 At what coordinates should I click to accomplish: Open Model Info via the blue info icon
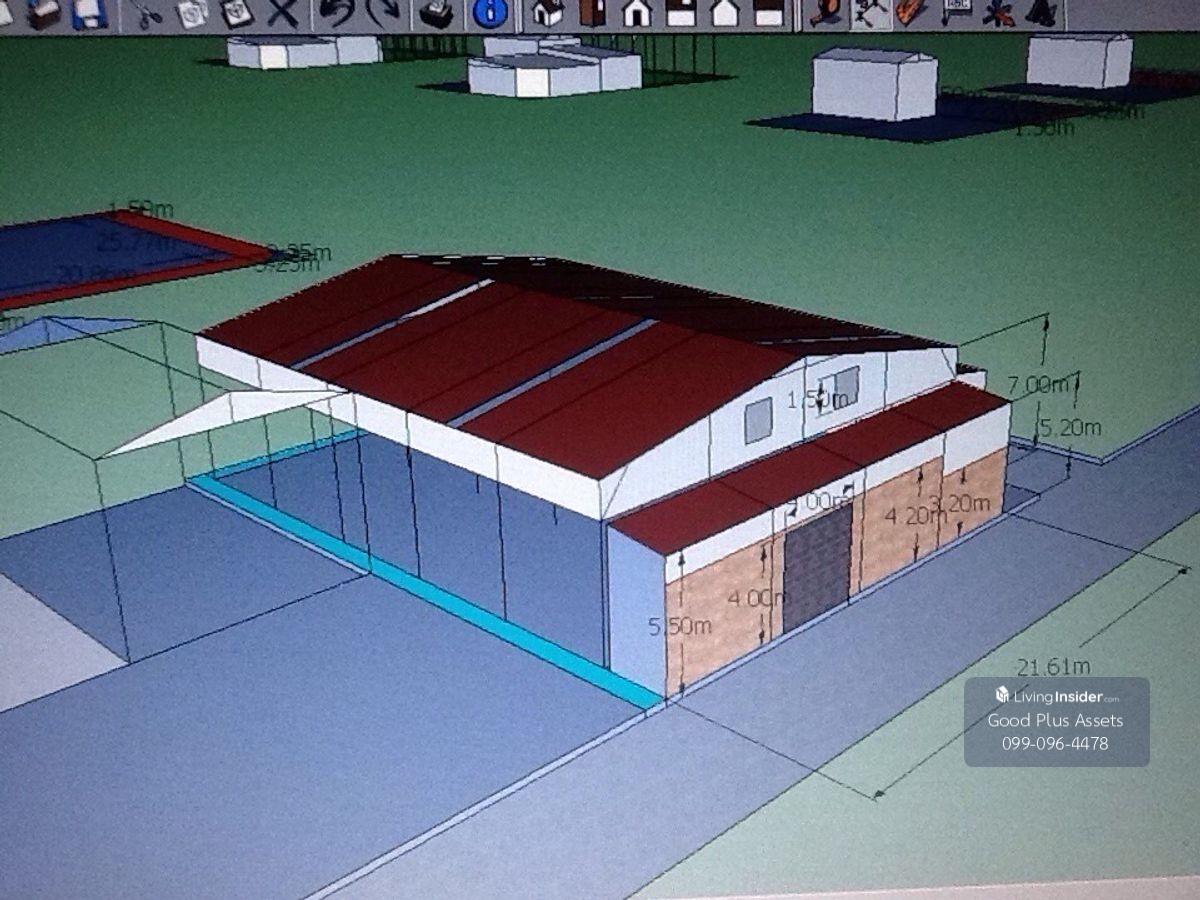pos(490,13)
